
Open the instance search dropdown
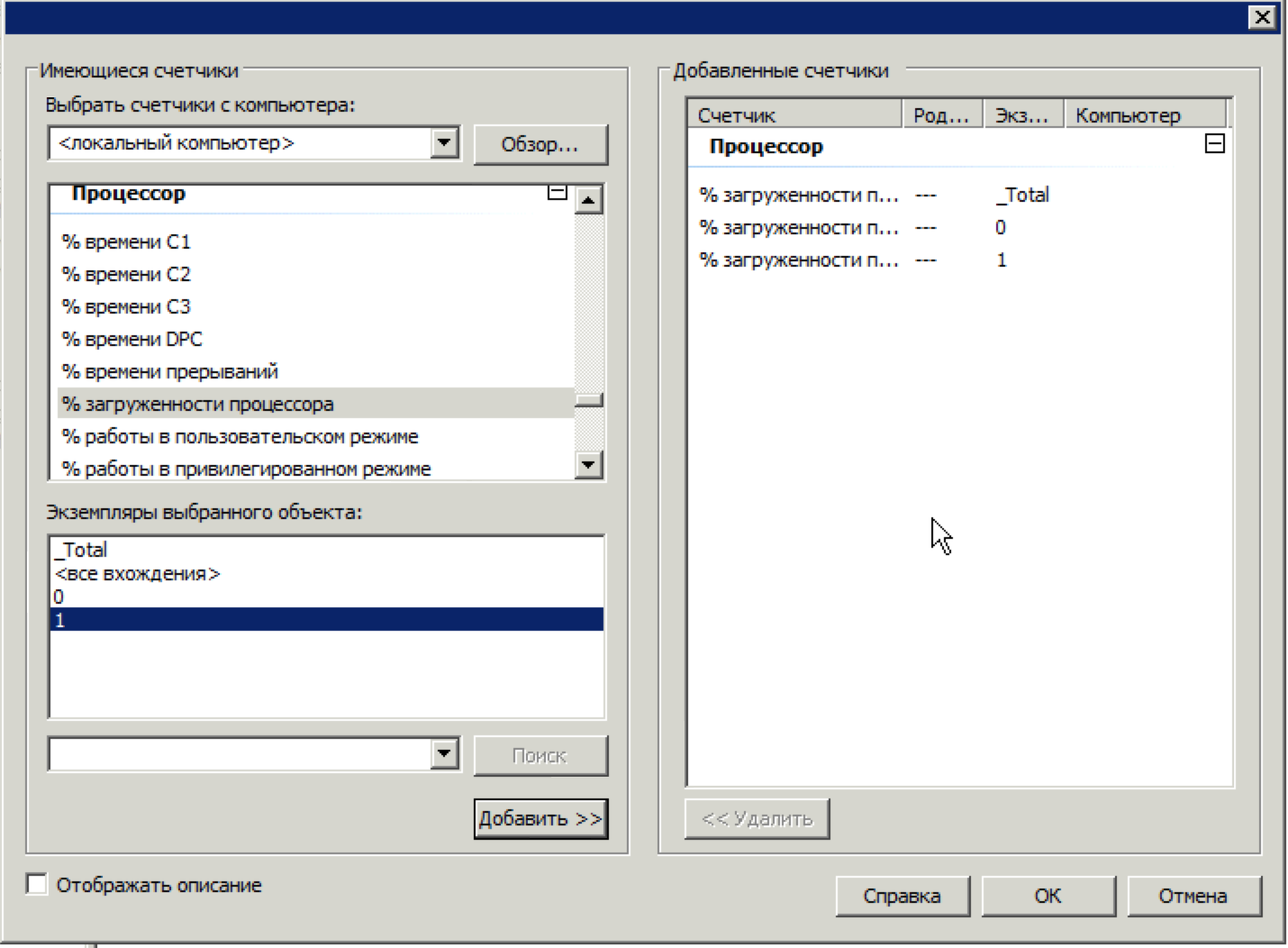(444, 754)
